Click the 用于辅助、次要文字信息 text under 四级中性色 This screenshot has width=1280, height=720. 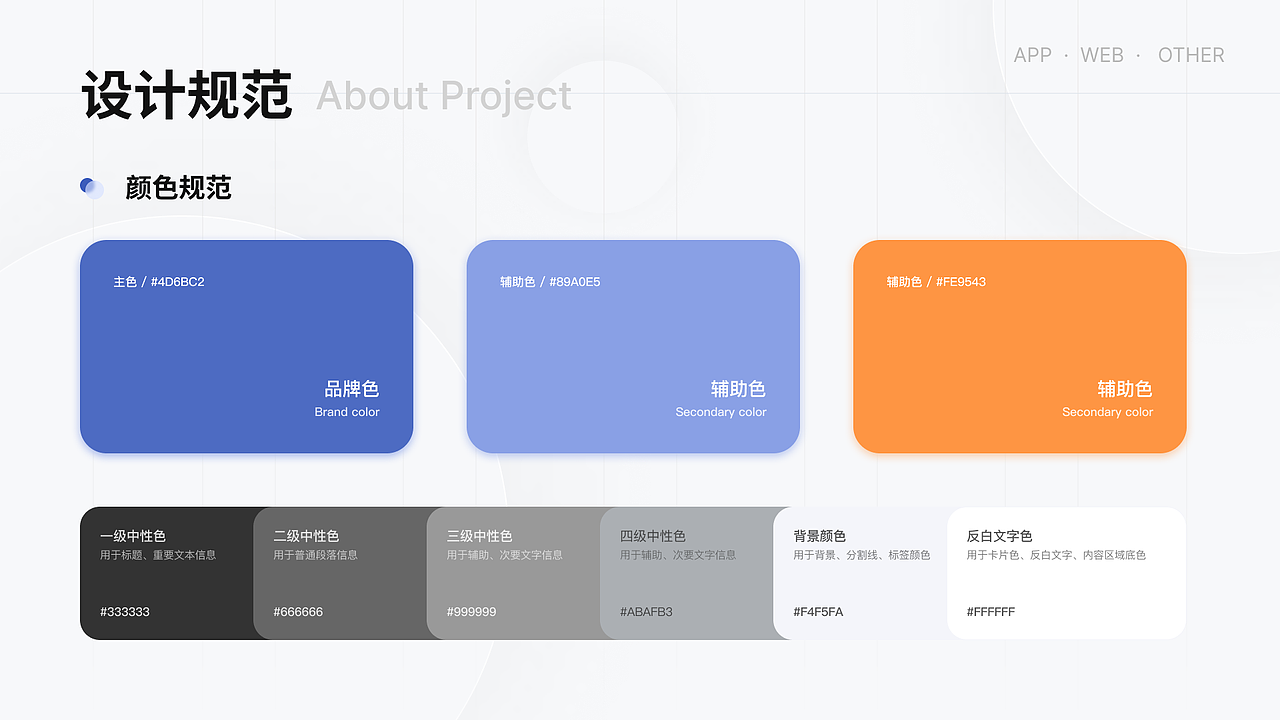pos(678,555)
